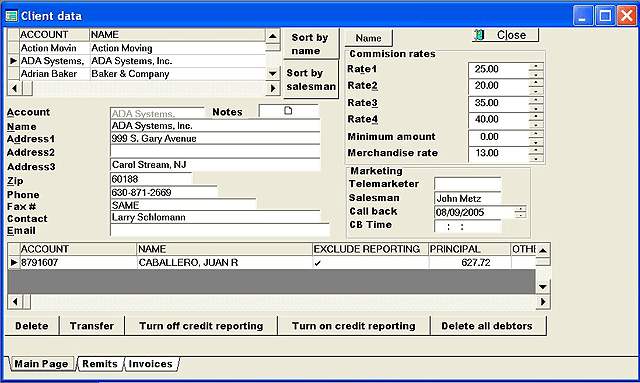Viewport: 640px width, 383px height.
Task: Decrease Minimum amount with down spinner
Action: point(536,142)
